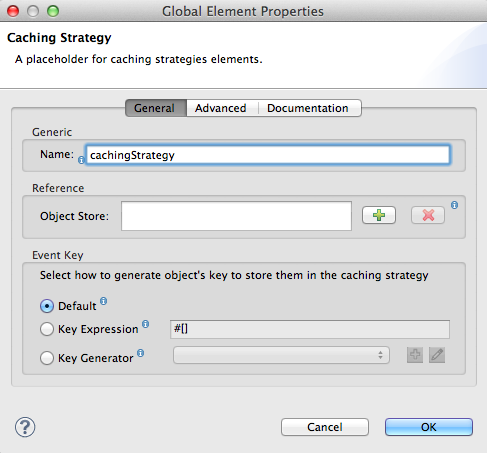This screenshot has width=487, height=453.
Task: Select the Key Expression radio option
Action: click(47, 329)
